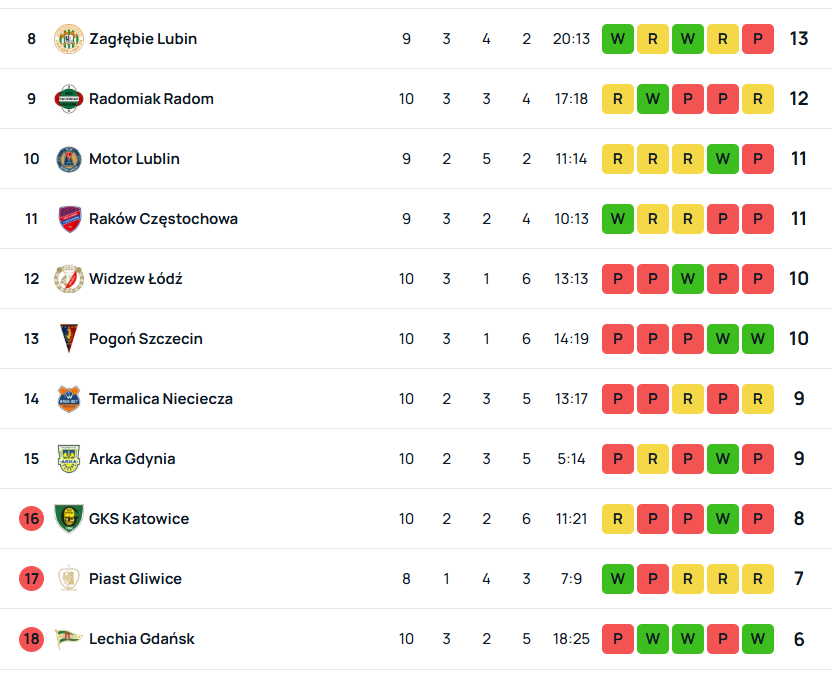Click Radomiak Radom's green W form badge
Image resolution: width=832 pixels, height=675 pixels.
[653, 99]
